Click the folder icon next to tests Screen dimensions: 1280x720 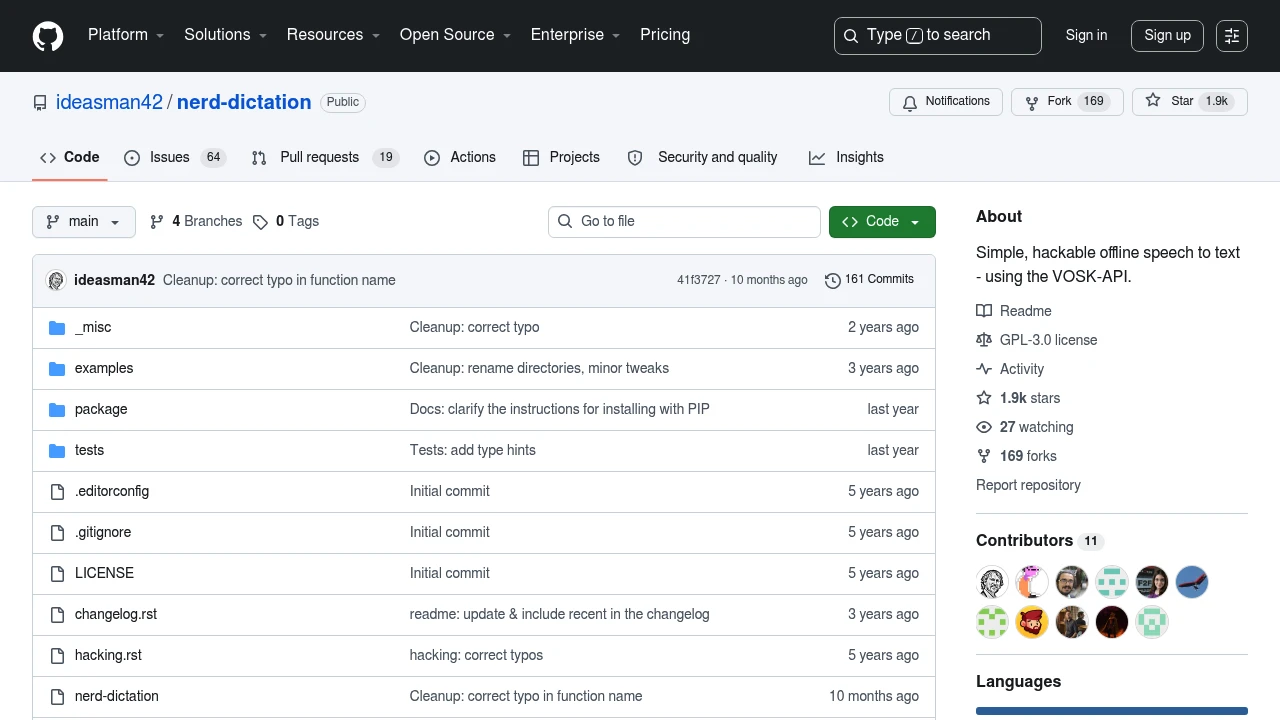tap(57, 450)
